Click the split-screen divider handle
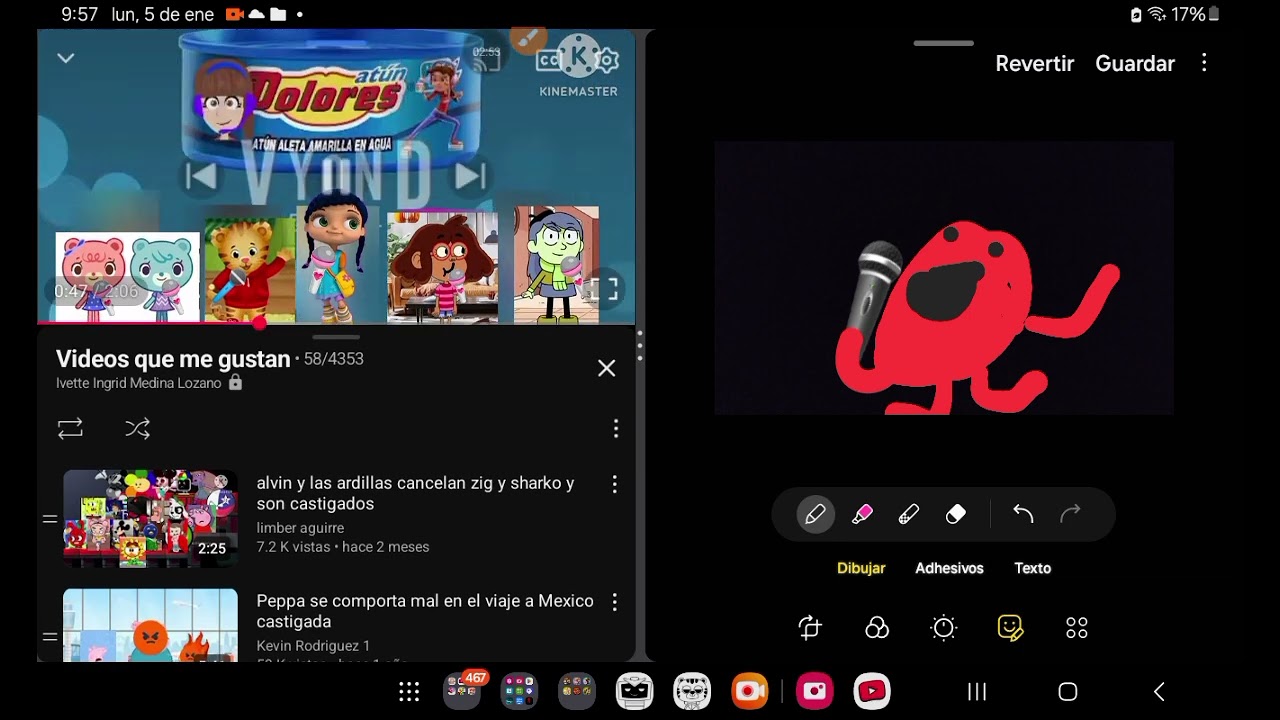Image resolution: width=1280 pixels, height=720 pixels. tap(640, 345)
